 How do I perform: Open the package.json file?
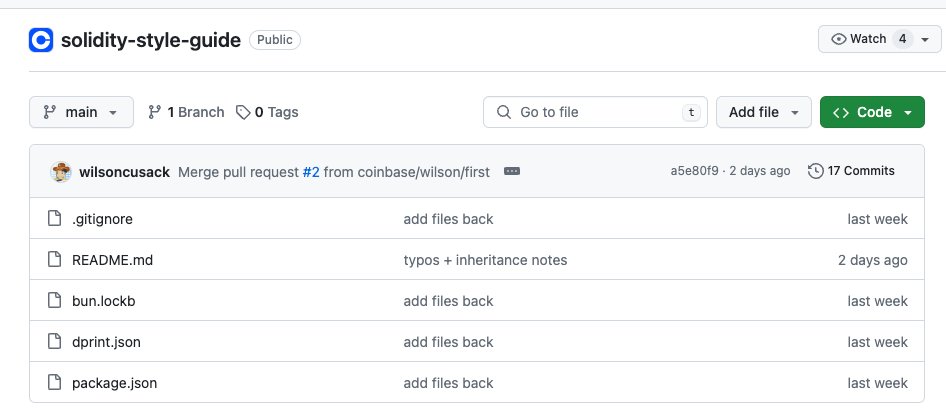pos(114,383)
